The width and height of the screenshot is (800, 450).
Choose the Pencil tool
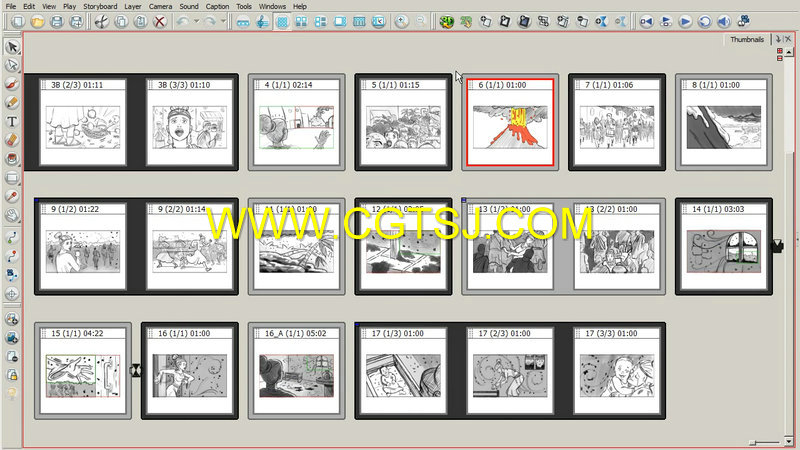click(x=12, y=103)
